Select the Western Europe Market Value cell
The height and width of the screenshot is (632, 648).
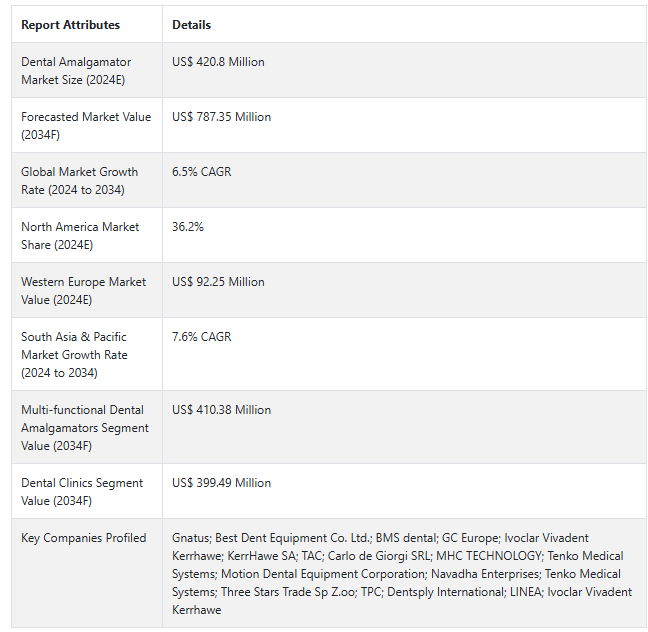click(x=83, y=291)
